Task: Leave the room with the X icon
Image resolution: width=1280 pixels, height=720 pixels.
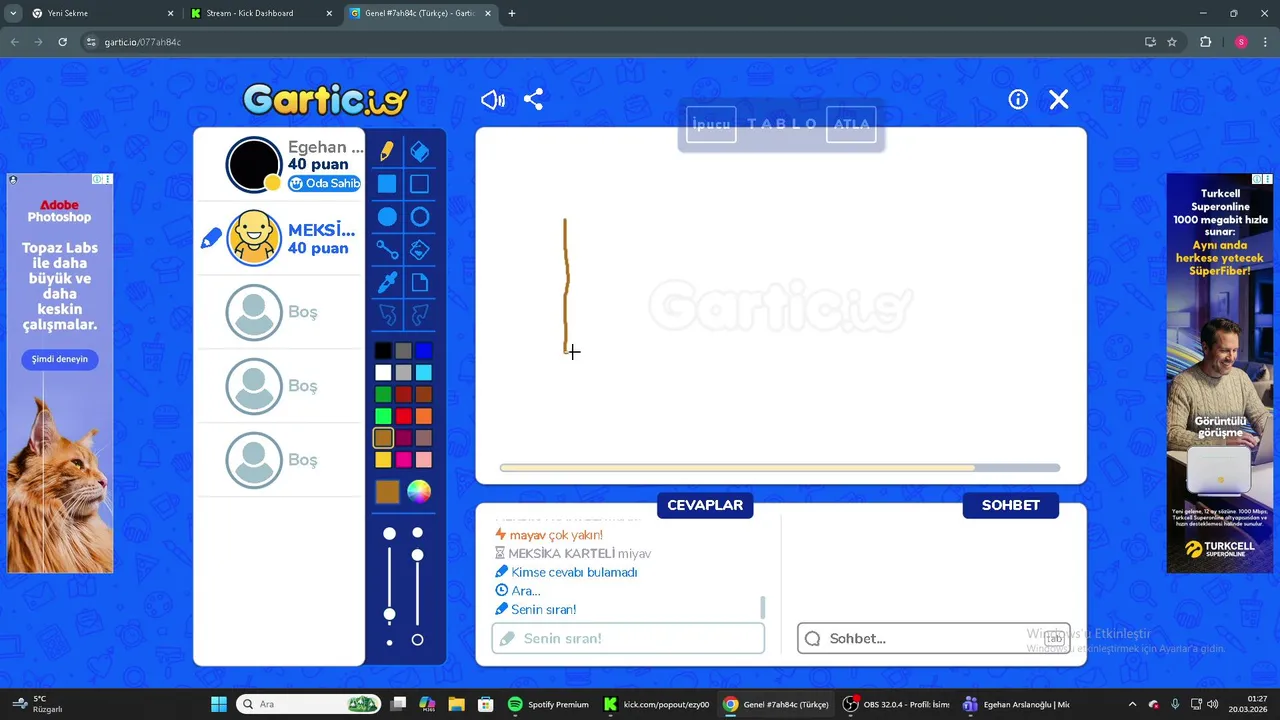Action: tap(1059, 100)
